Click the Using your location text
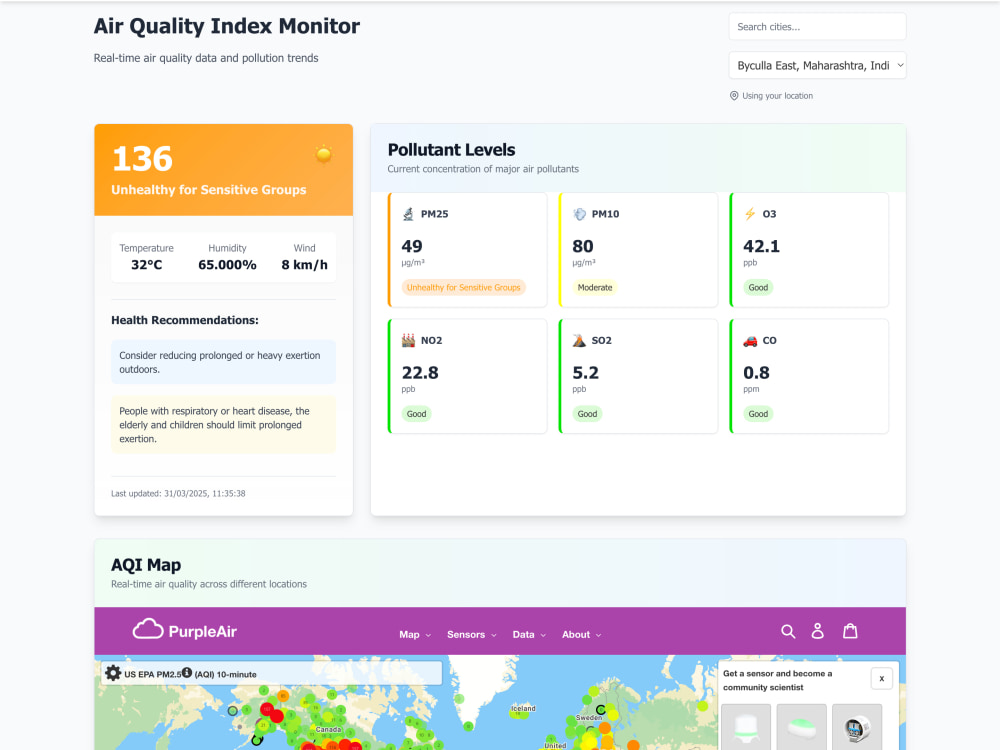 (777, 96)
